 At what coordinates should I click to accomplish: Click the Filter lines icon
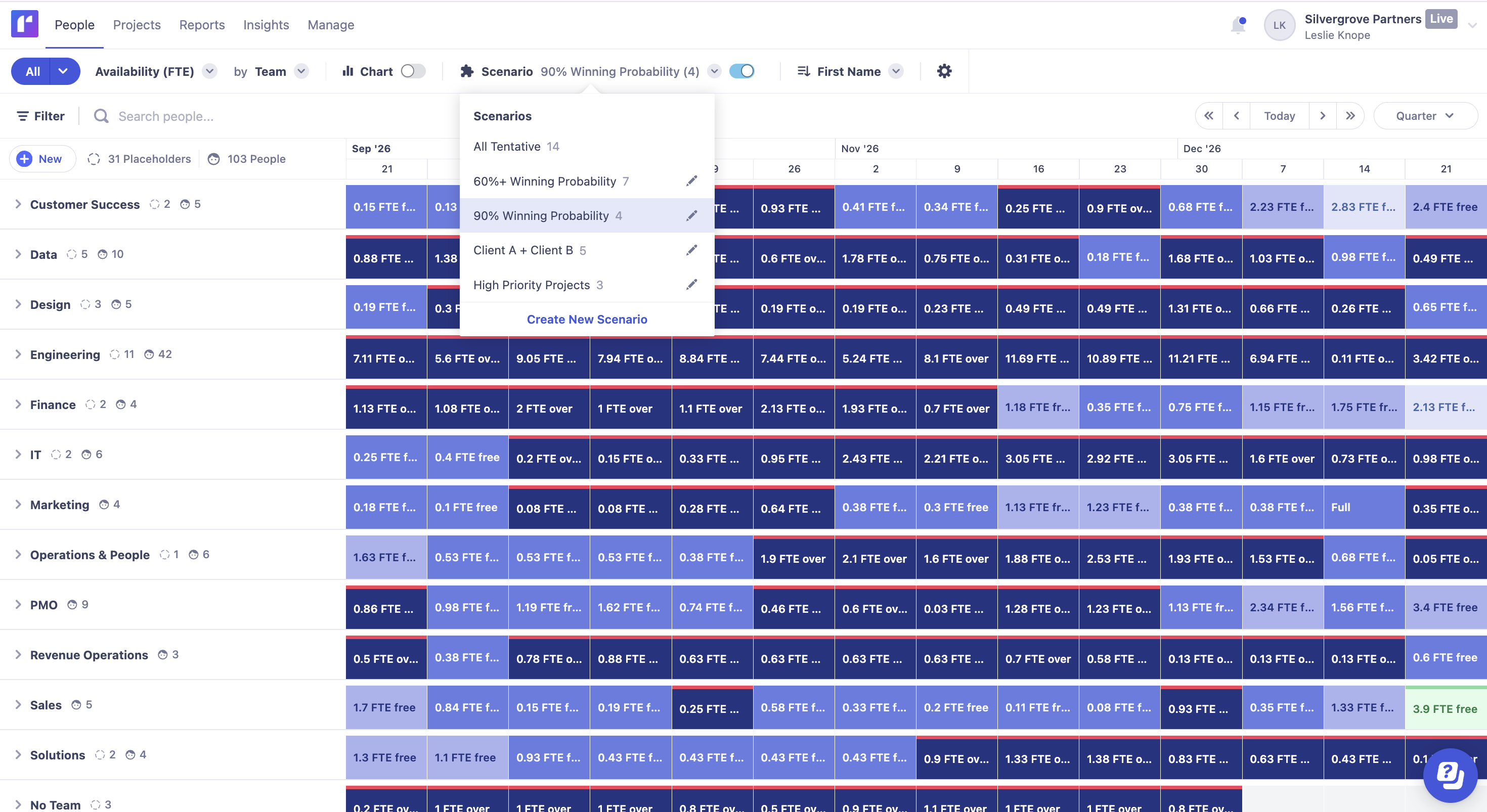[x=23, y=116]
